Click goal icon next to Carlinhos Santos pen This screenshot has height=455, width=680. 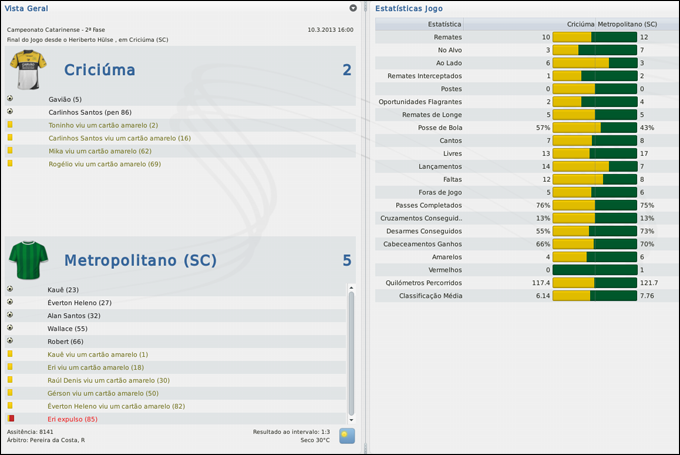(x=10, y=111)
